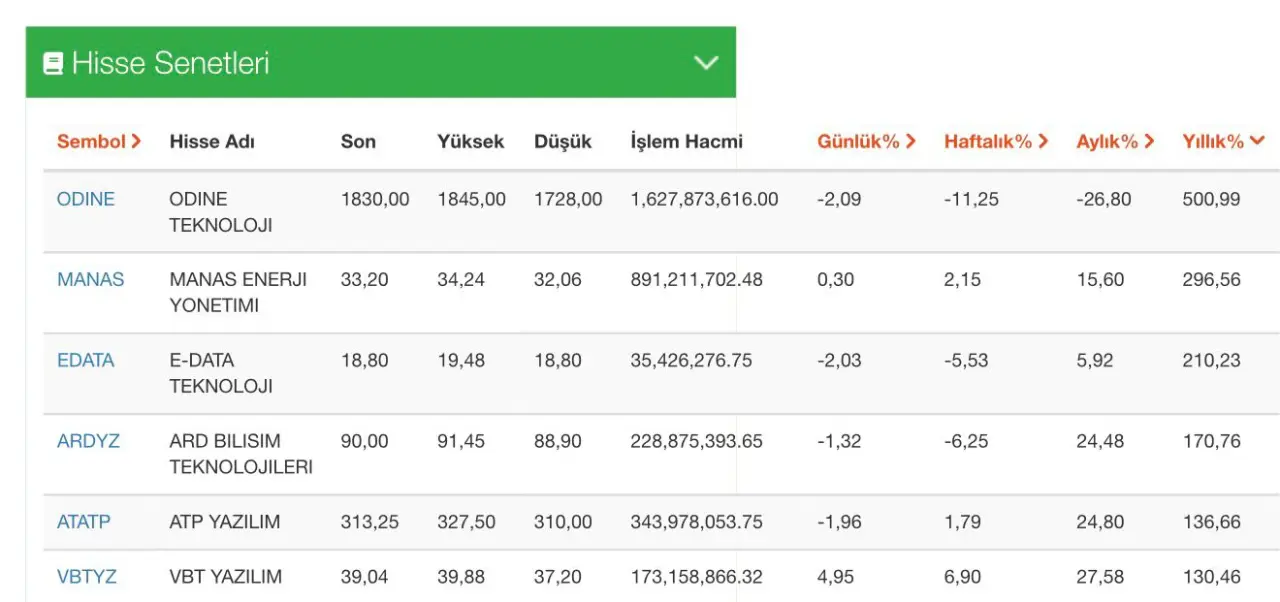Open the VBTYZ stock link
The image size is (1280, 602).
pyautogui.click(x=87, y=577)
